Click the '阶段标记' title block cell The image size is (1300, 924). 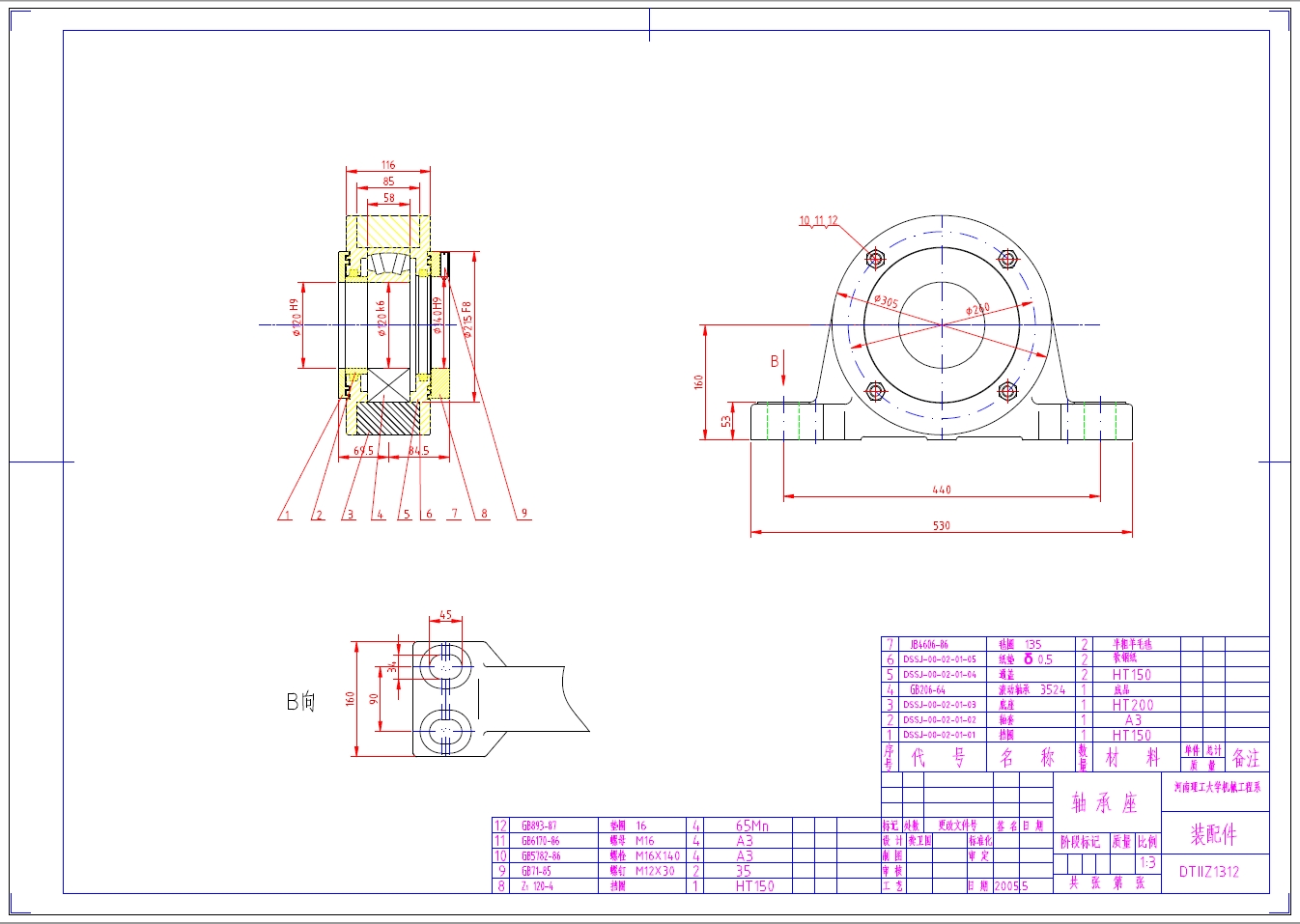1081,842
